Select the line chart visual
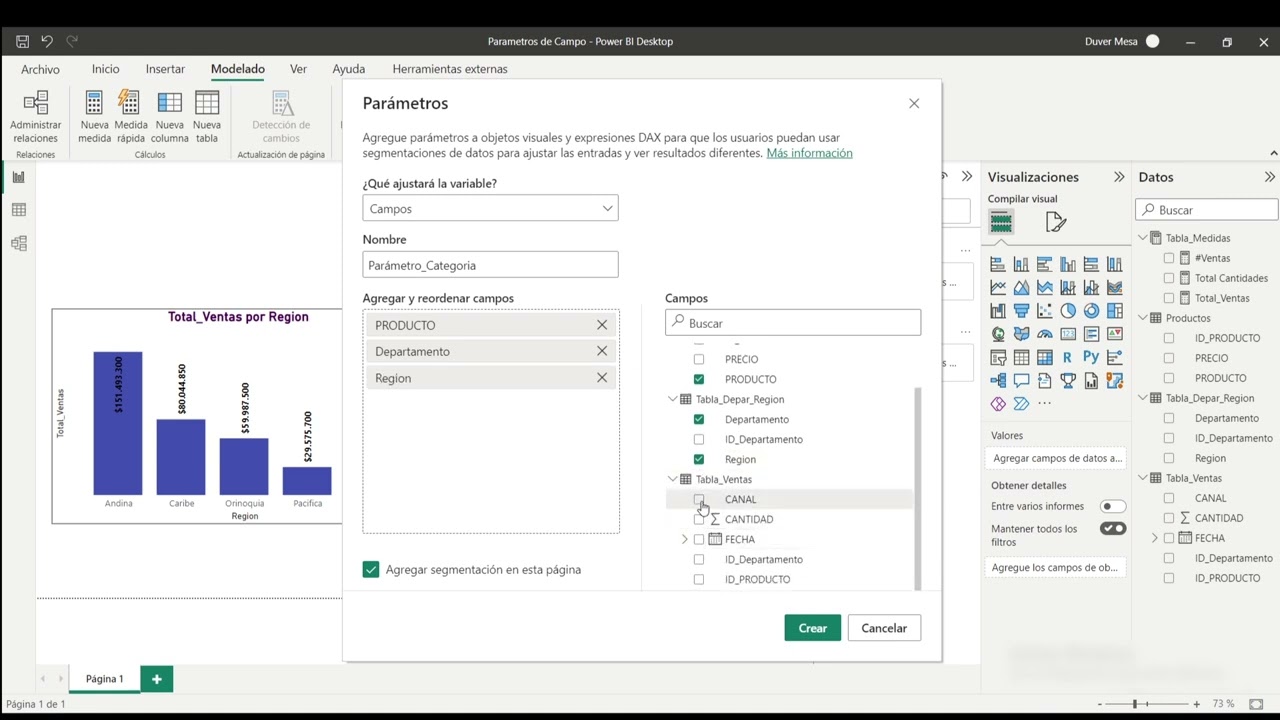Screen dimensions: 1280x720 point(998,287)
